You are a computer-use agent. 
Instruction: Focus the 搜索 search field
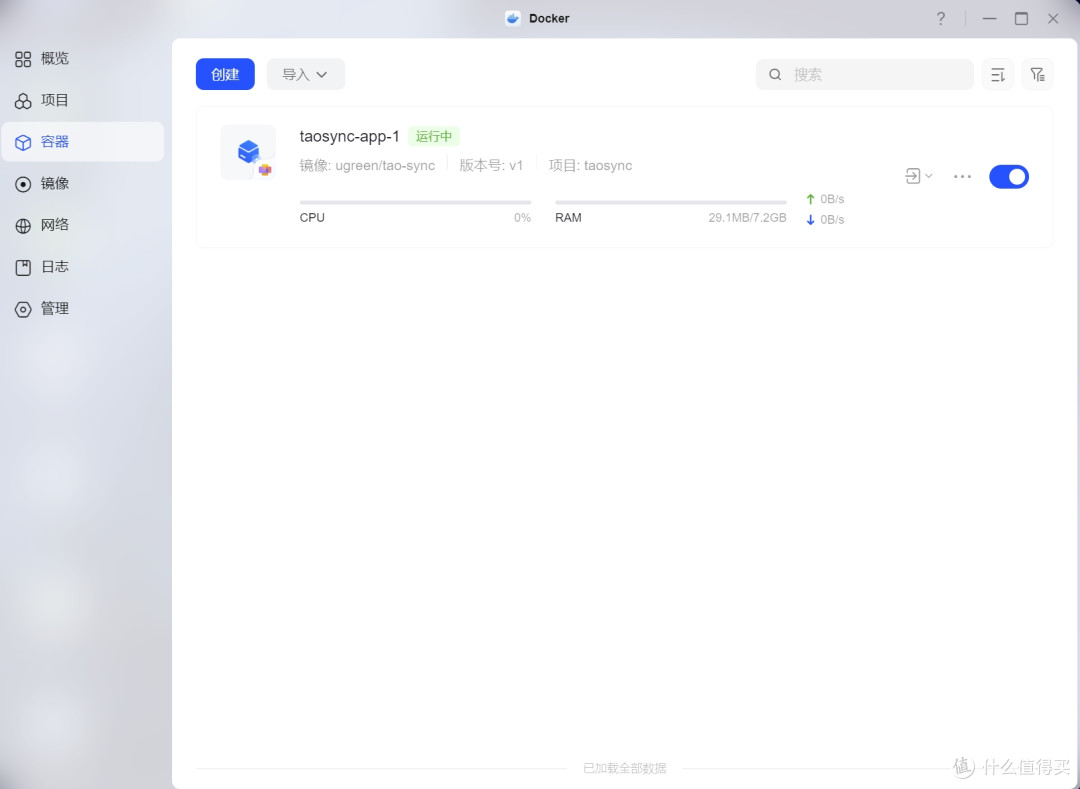coord(864,74)
